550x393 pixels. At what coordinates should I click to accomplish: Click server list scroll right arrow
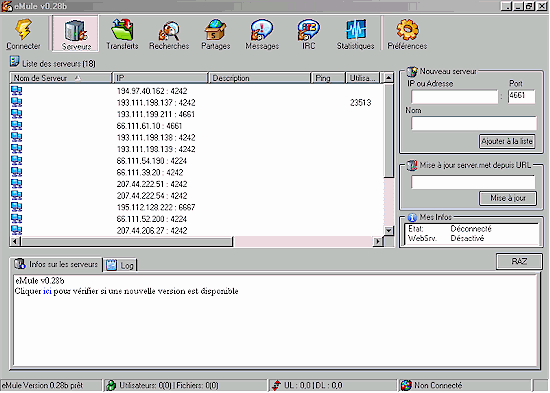pos(378,241)
